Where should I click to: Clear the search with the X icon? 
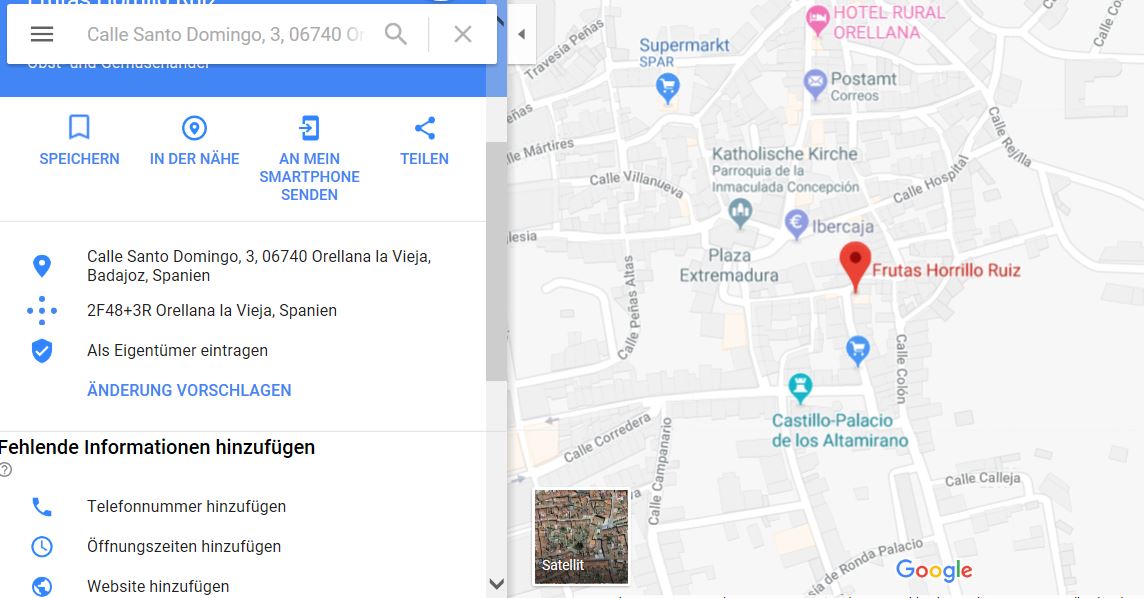[x=463, y=34]
